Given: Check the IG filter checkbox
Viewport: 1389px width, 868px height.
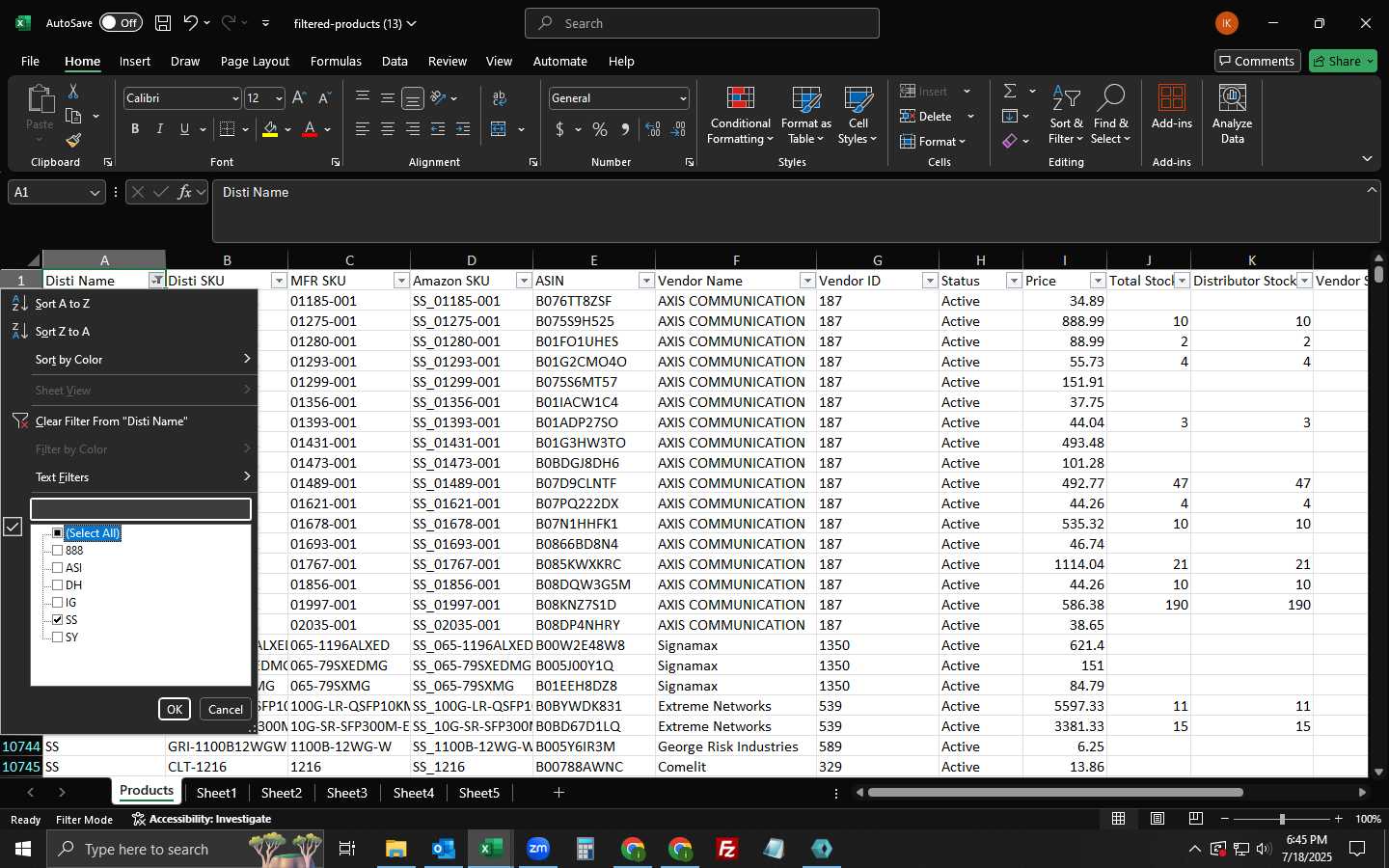Looking at the screenshot, I should click(58, 603).
